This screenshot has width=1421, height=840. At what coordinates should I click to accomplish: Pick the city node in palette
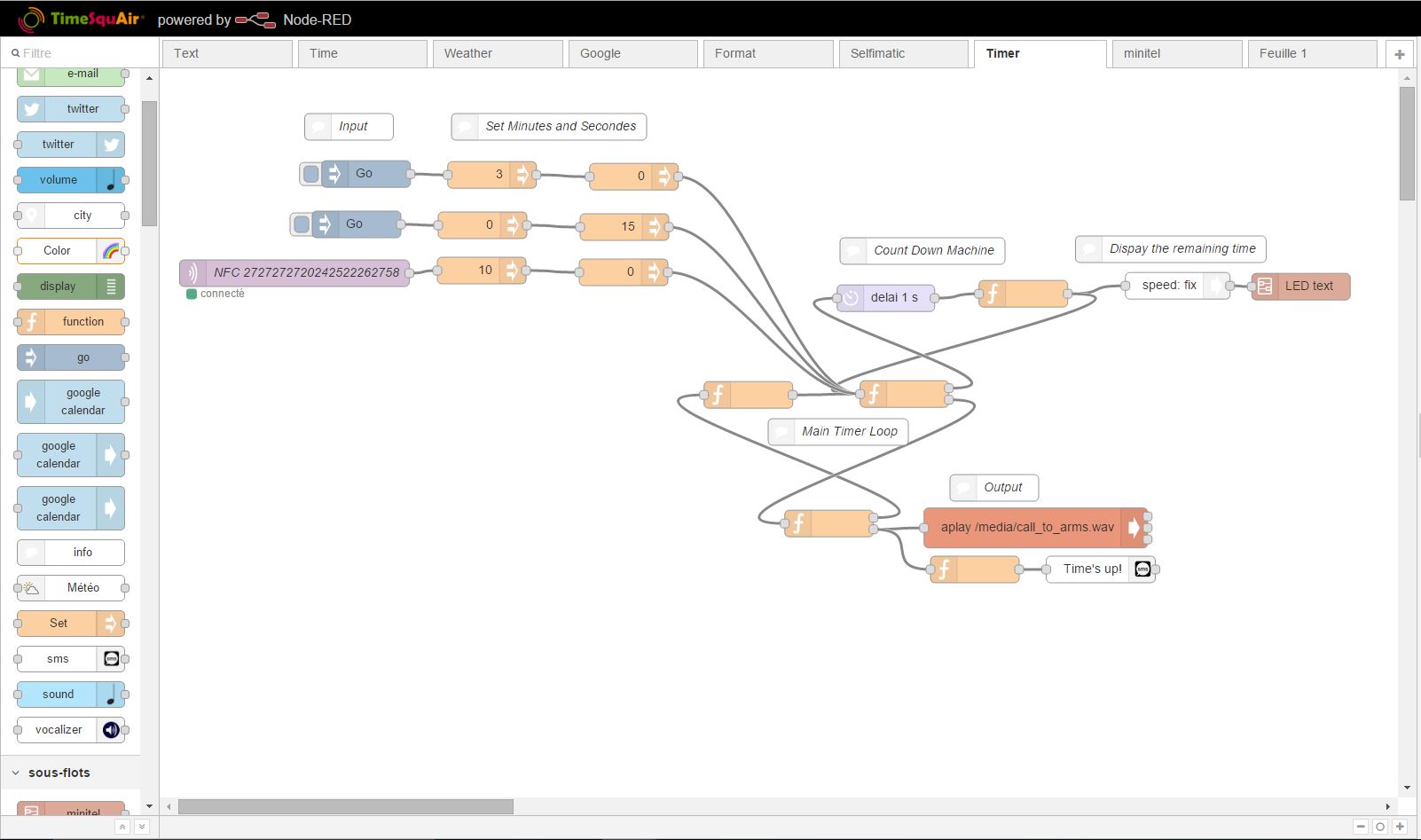click(71, 216)
